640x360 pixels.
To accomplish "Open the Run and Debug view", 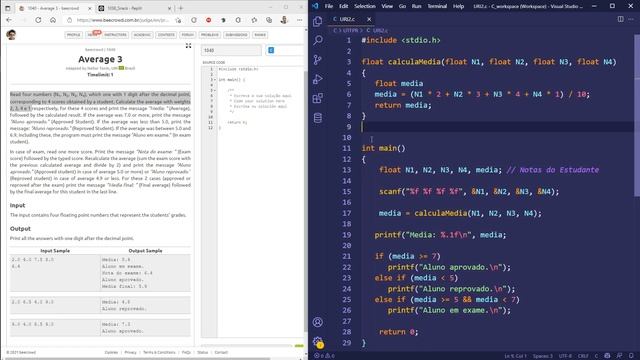I will point(318,79).
